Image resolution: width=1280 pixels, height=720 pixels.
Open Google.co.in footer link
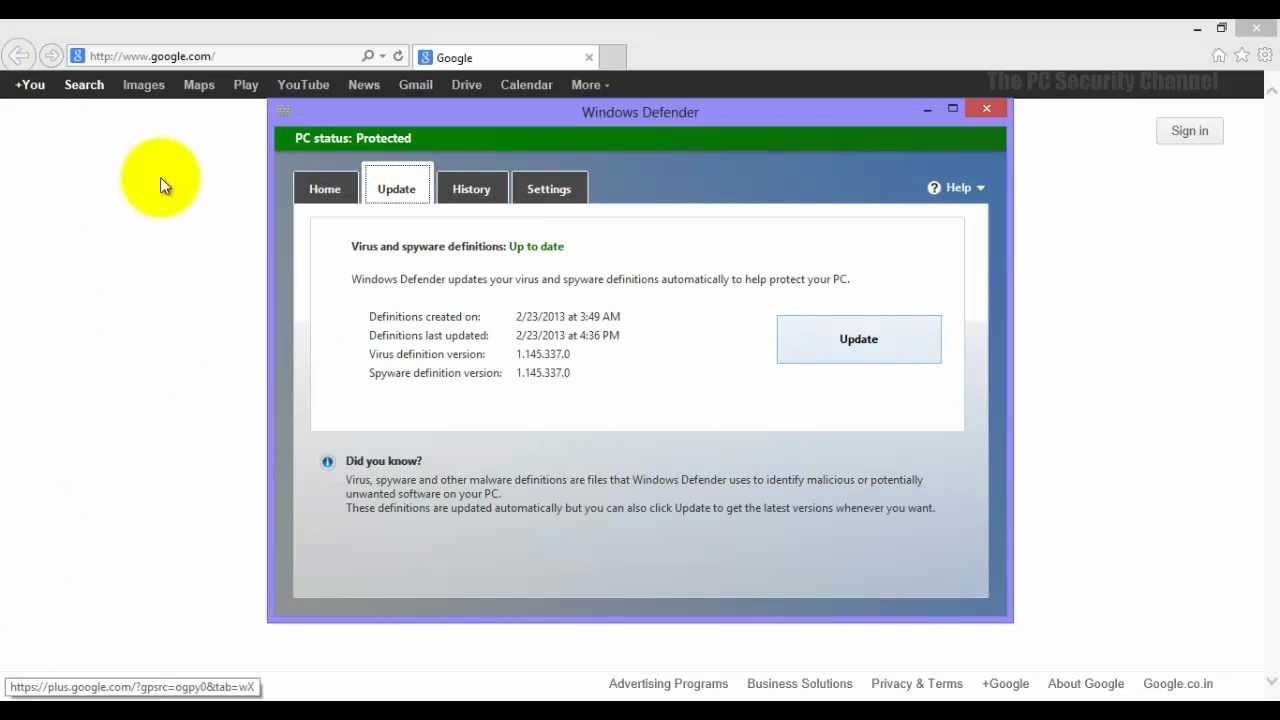tap(1178, 684)
